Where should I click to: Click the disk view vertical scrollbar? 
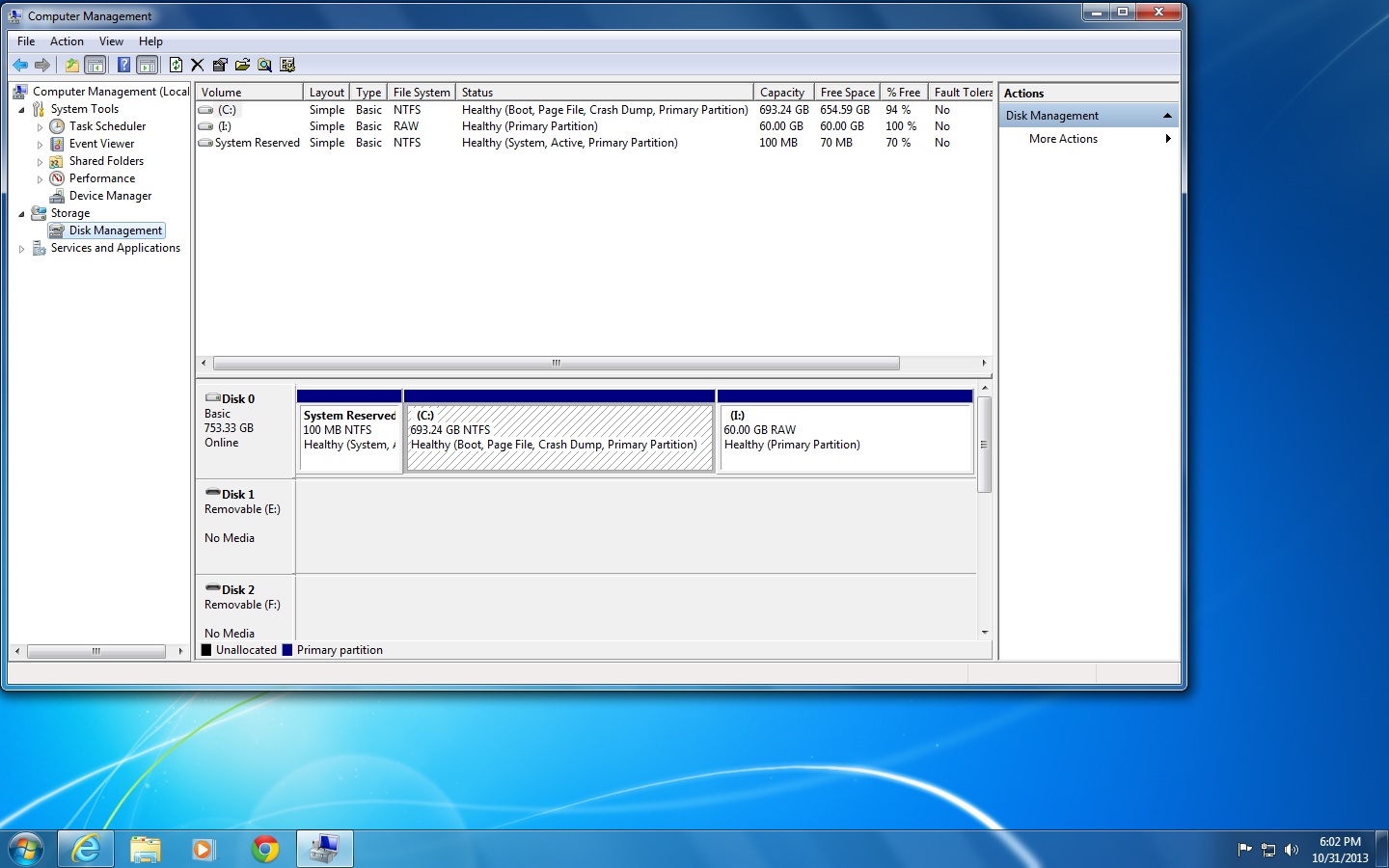tap(984, 445)
